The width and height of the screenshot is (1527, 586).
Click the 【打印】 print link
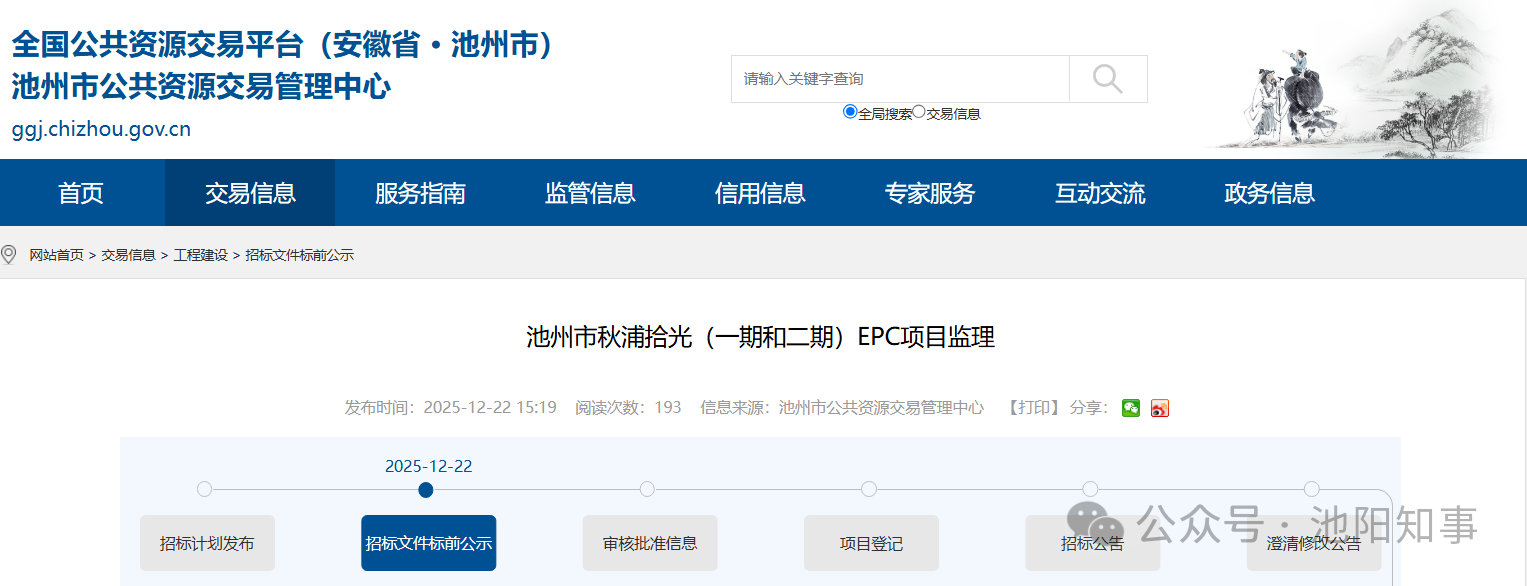pyautogui.click(x=1032, y=408)
